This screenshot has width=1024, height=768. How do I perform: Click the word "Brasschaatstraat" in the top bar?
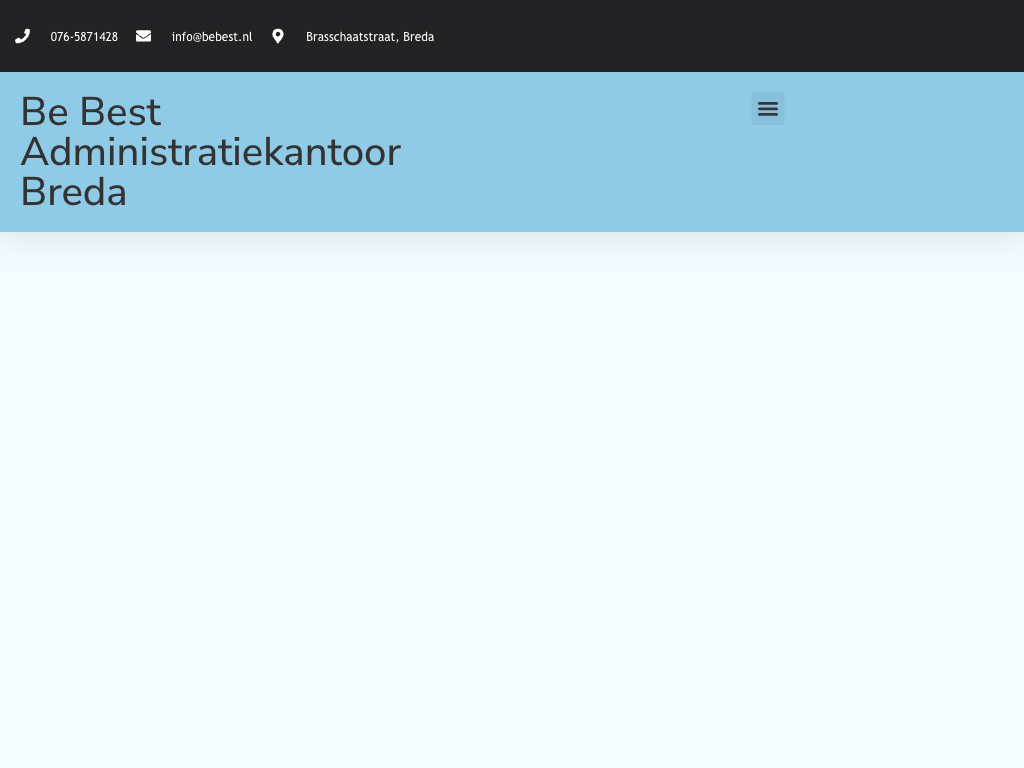pyautogui.click(x=351, y=37)
